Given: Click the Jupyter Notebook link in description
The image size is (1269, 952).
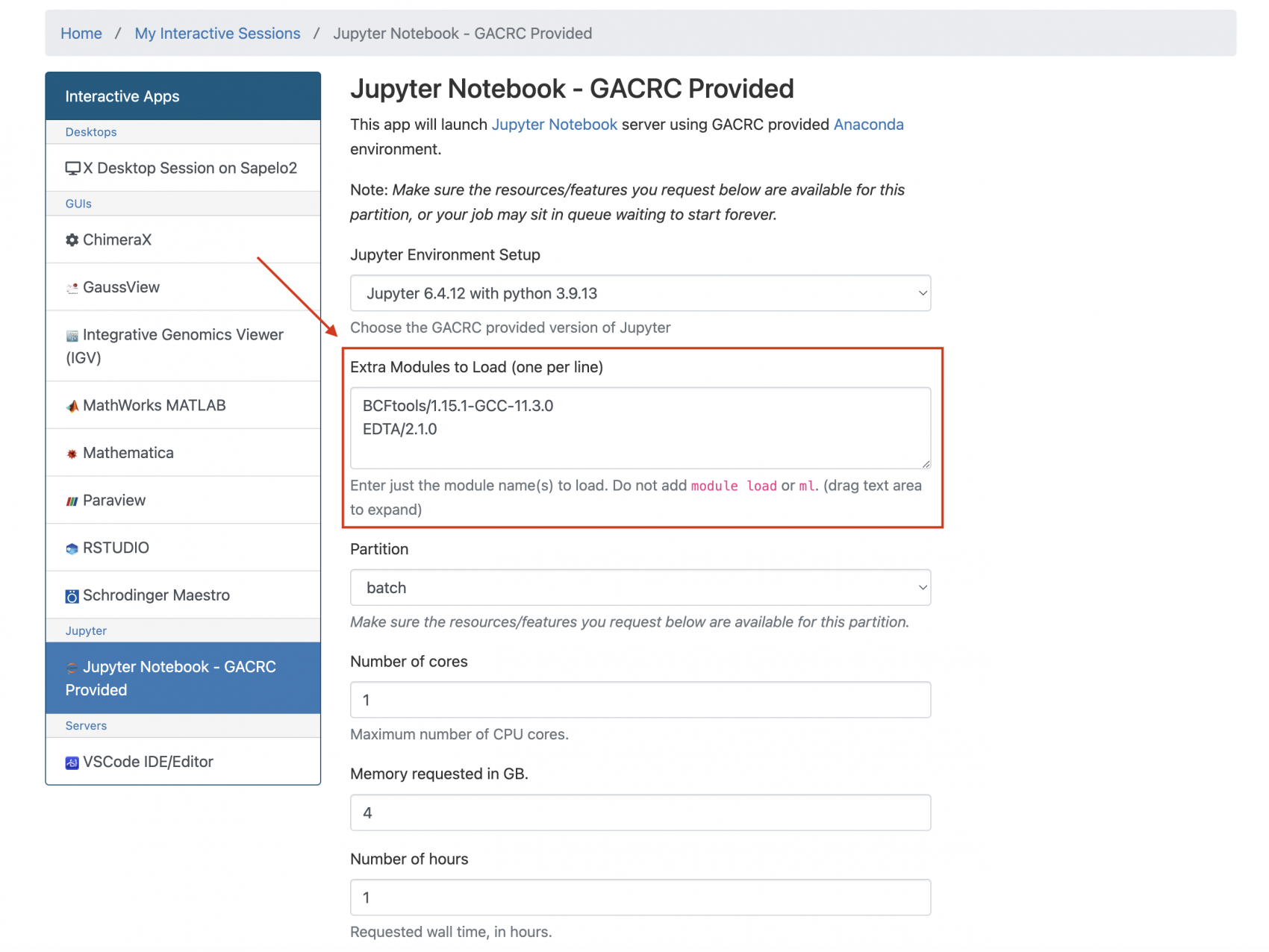Looking at the screenshot, I should 554,124.
